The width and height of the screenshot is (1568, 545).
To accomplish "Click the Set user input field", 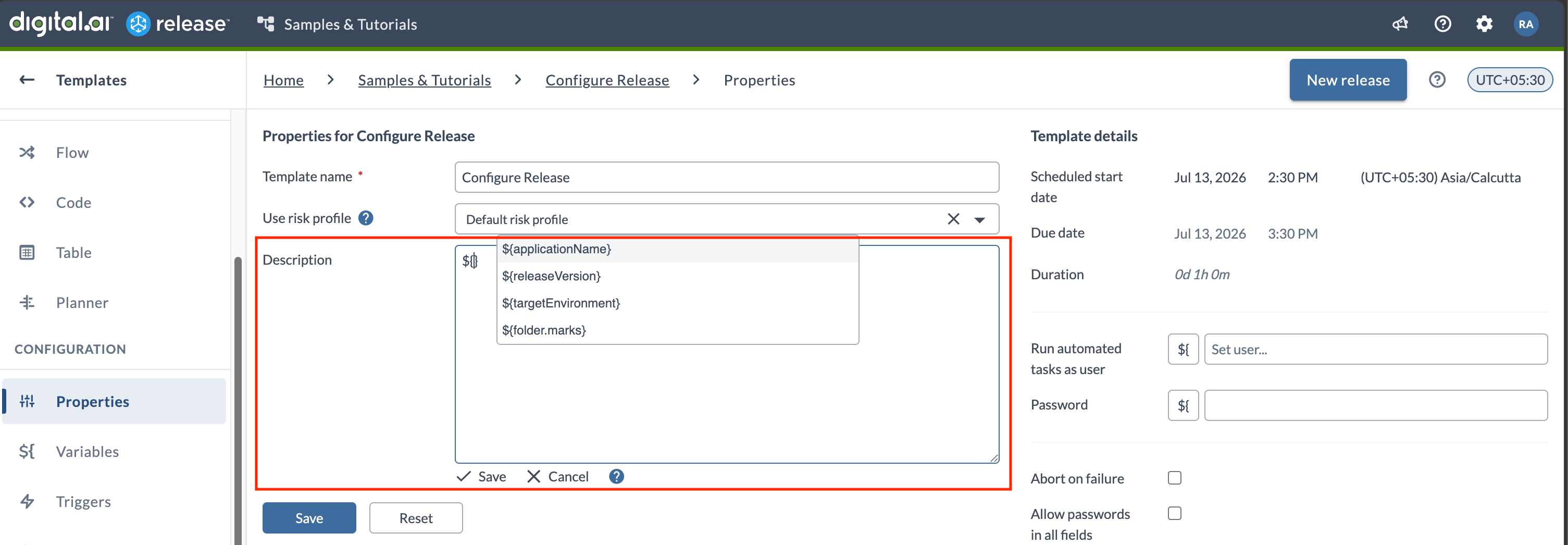I will tap(1376, 349).
